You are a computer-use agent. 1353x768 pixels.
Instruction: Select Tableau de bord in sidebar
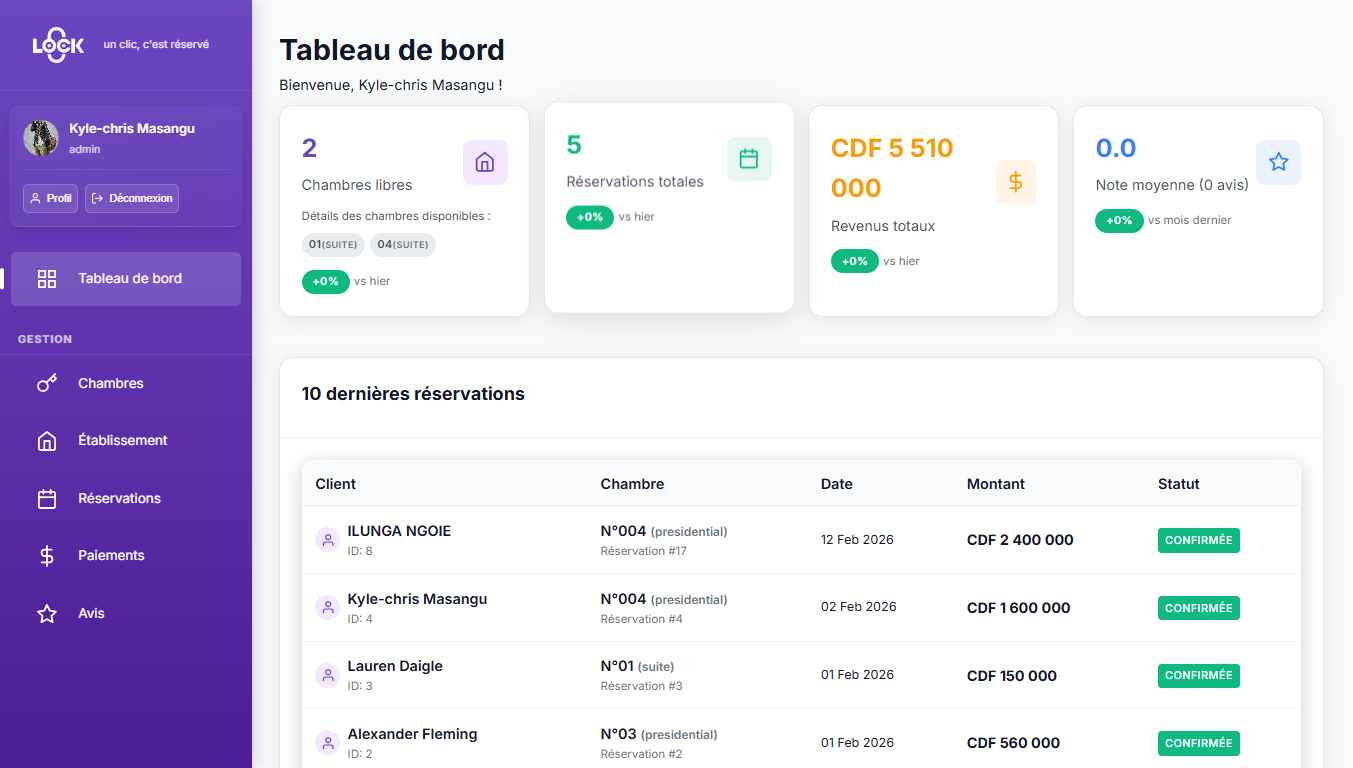(x=126, y=279)
